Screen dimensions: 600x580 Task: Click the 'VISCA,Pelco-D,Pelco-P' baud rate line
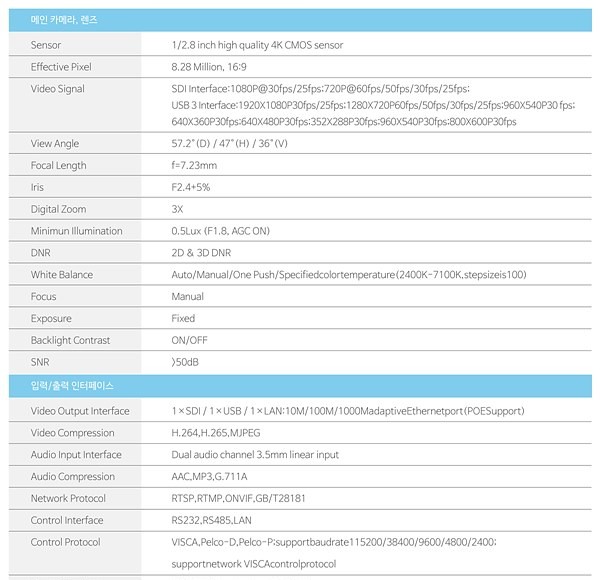click(334, 542)
